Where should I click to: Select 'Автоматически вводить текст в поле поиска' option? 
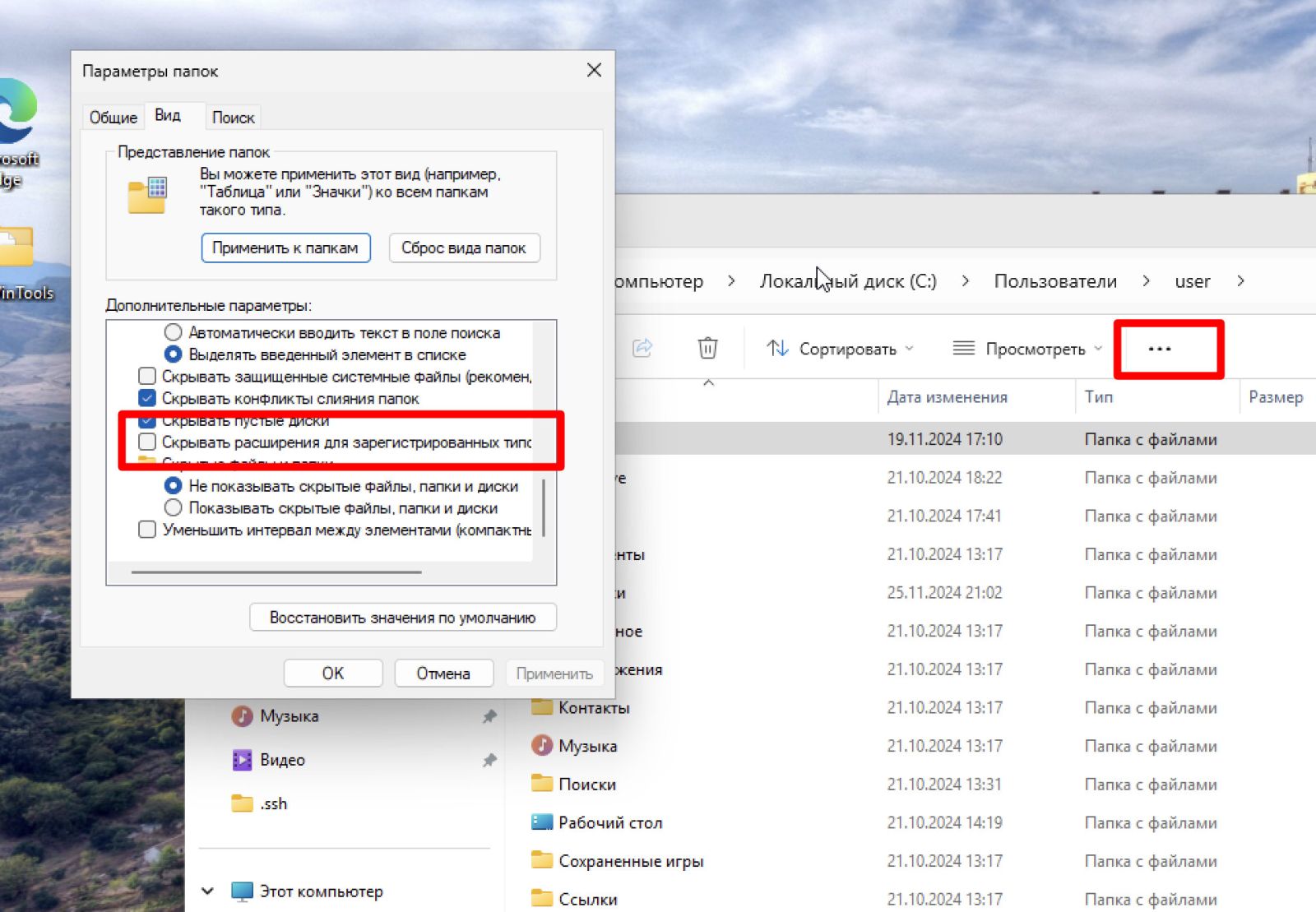coord(173,332)
